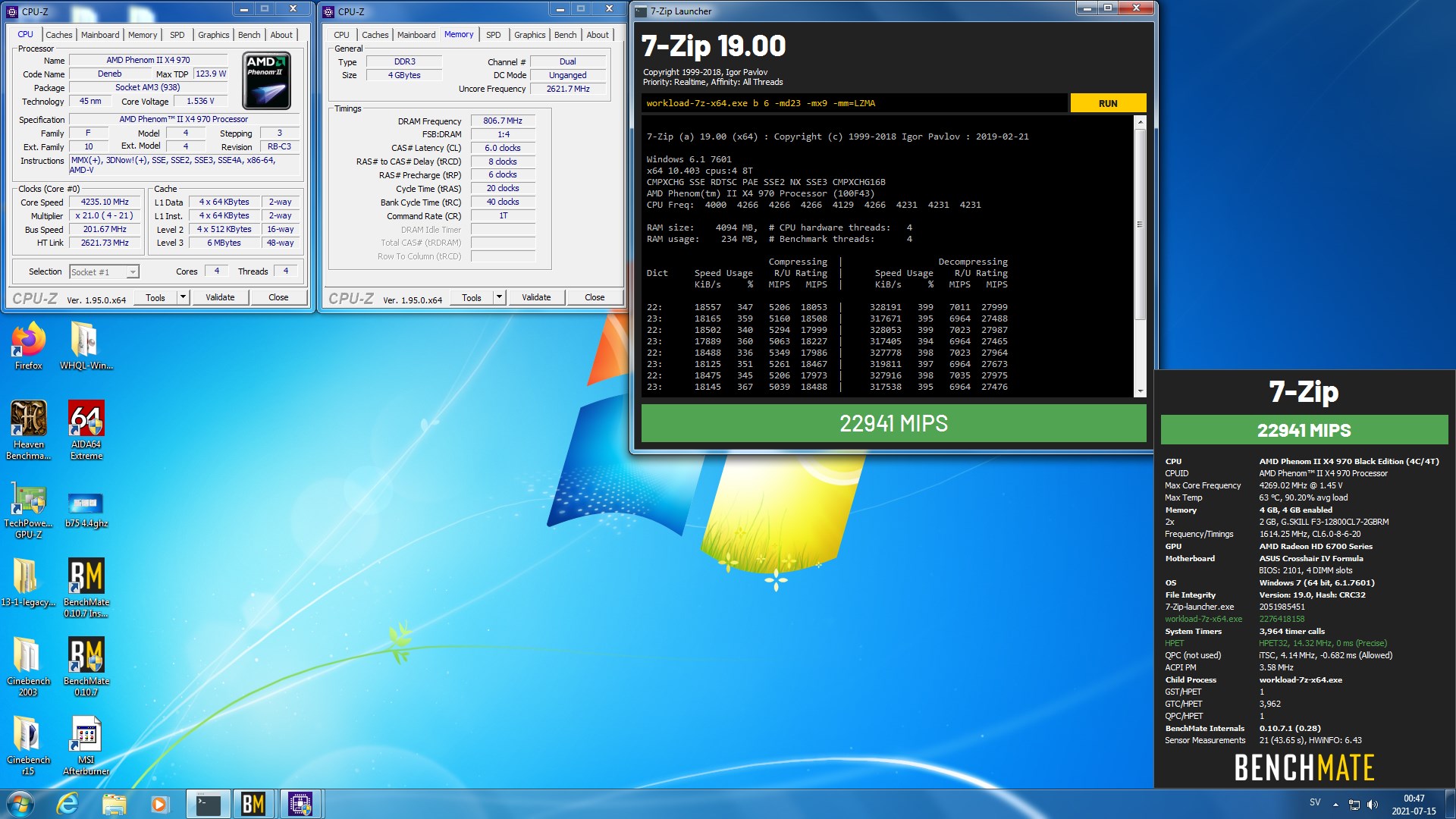
Task: Open SPD tab in right CPU-Z window
Action: (x=493, y=35)
